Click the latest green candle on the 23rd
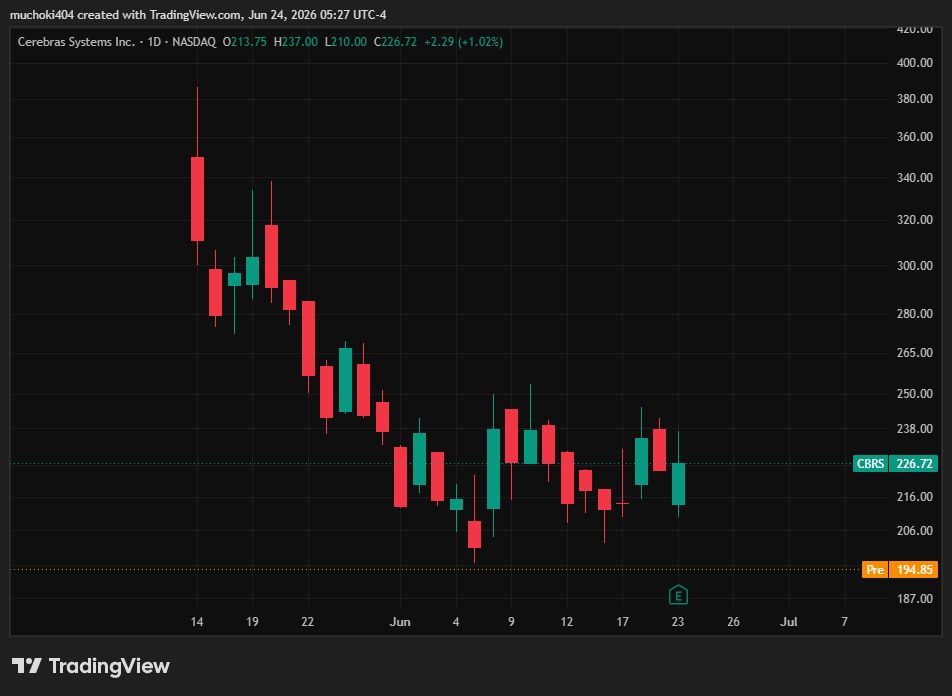 pos(678,483)
